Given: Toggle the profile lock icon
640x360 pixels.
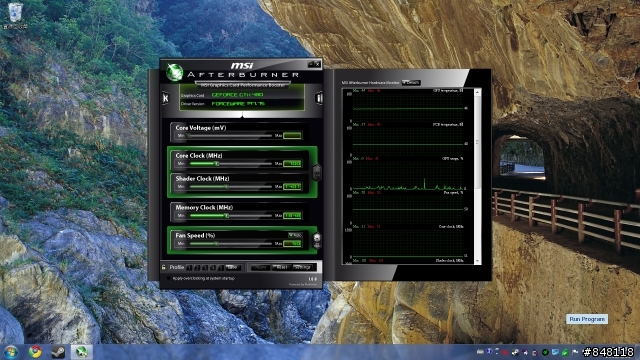Looking at the screenshot, I should coord(164,267).
